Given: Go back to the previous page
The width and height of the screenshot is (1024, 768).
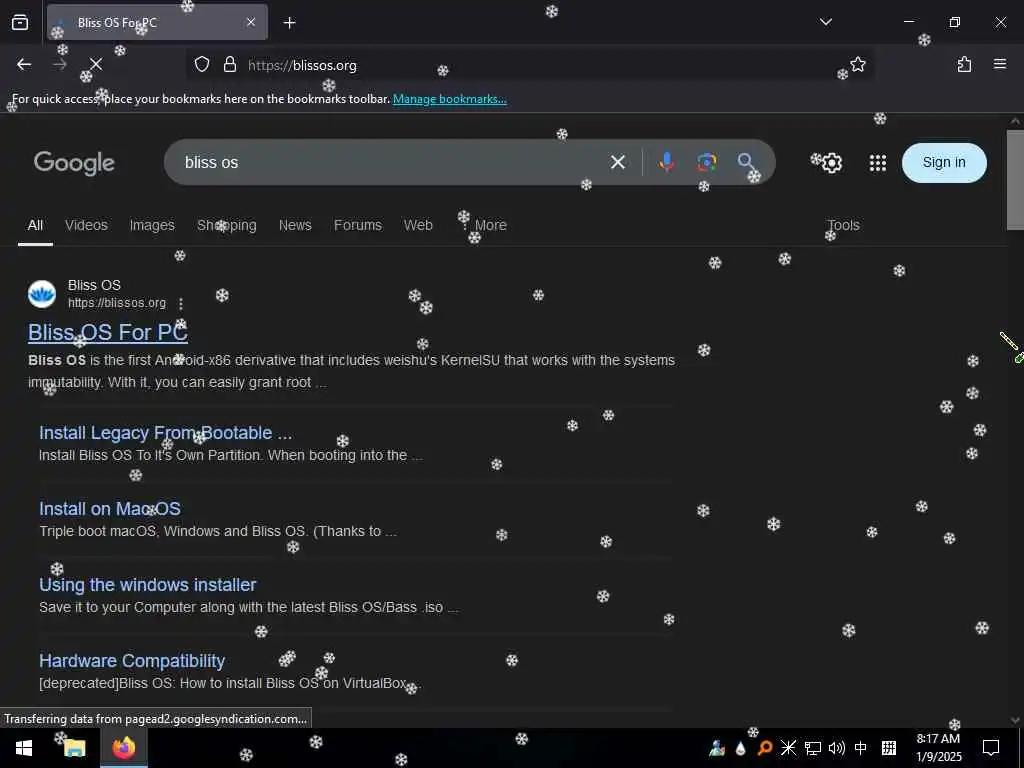Looking at the screenshot, I should (24, 65).
